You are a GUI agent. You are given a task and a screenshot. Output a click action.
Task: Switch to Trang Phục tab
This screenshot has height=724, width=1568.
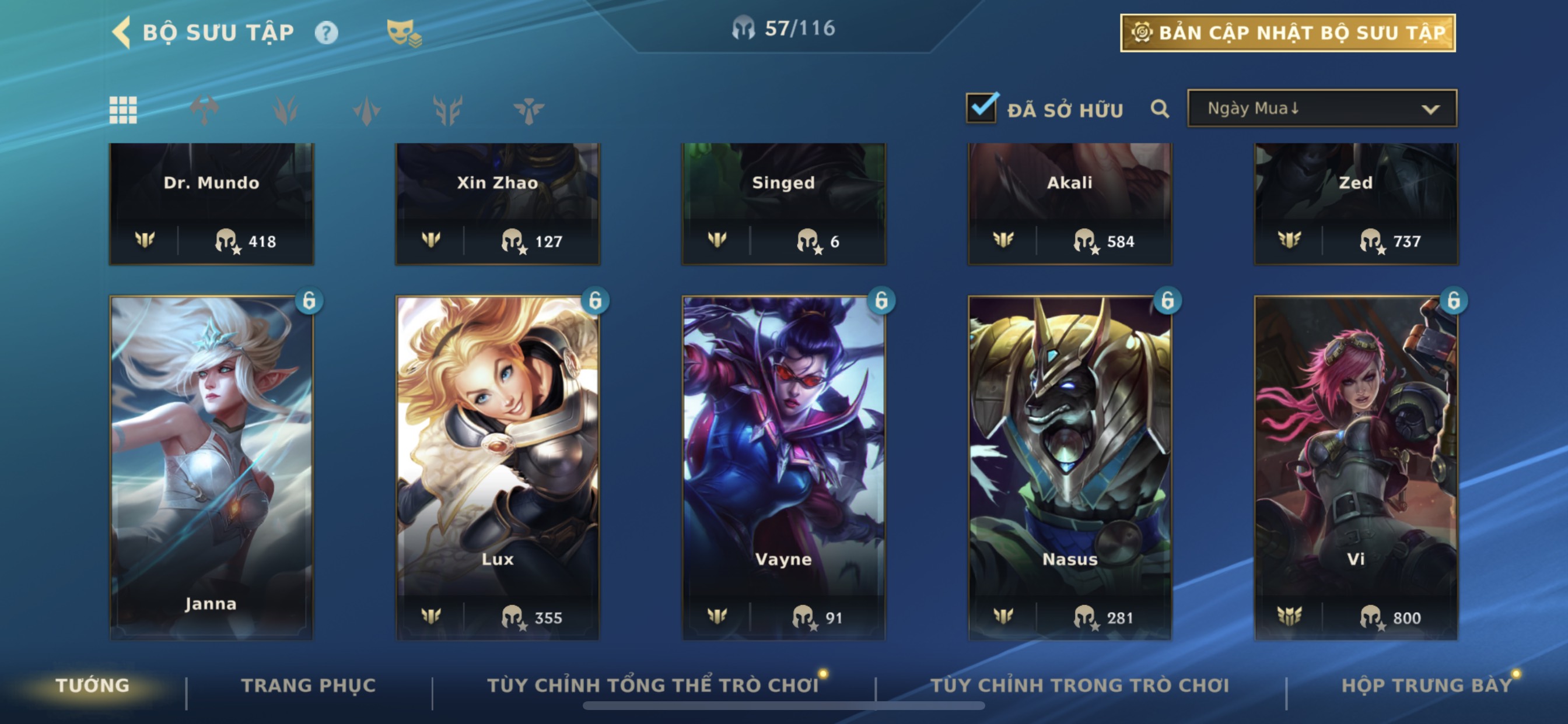309,686
